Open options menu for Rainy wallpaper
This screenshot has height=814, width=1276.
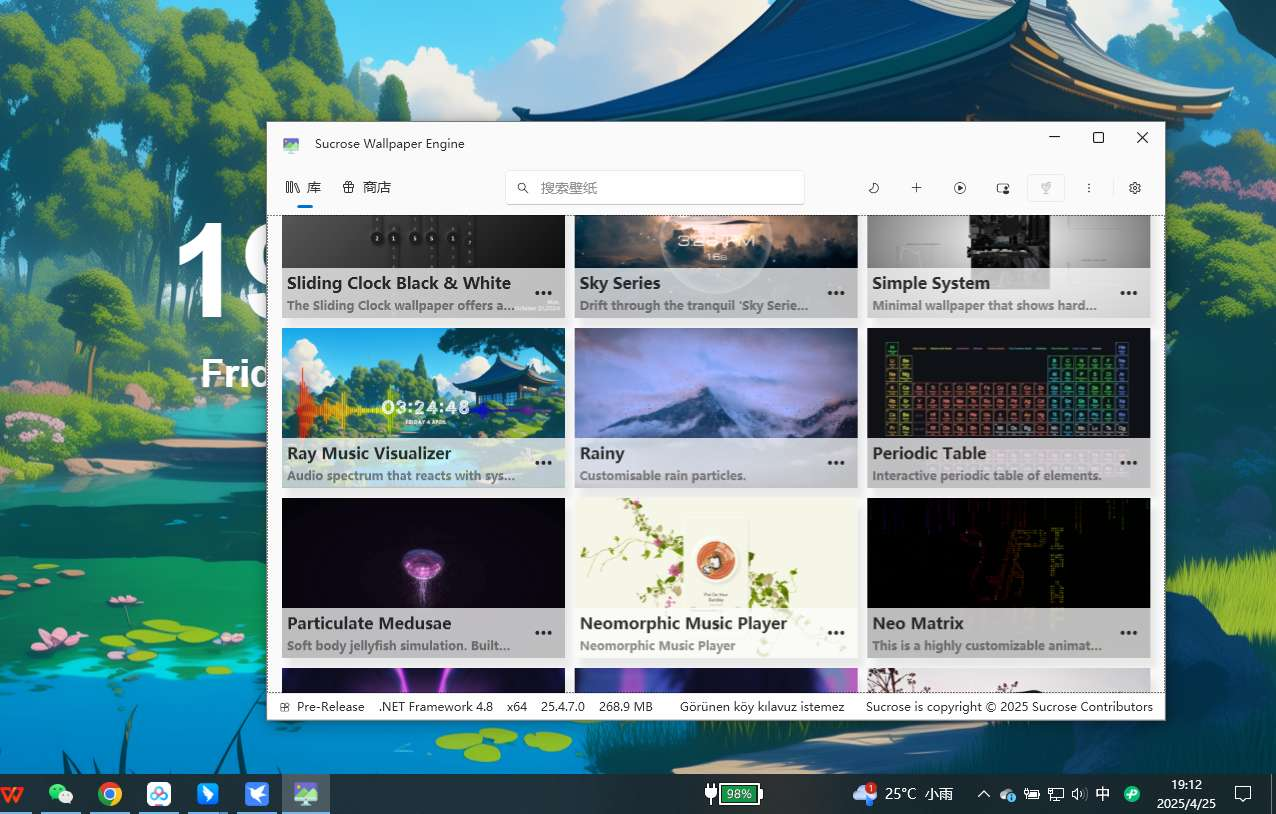click(x=836, y=463)
